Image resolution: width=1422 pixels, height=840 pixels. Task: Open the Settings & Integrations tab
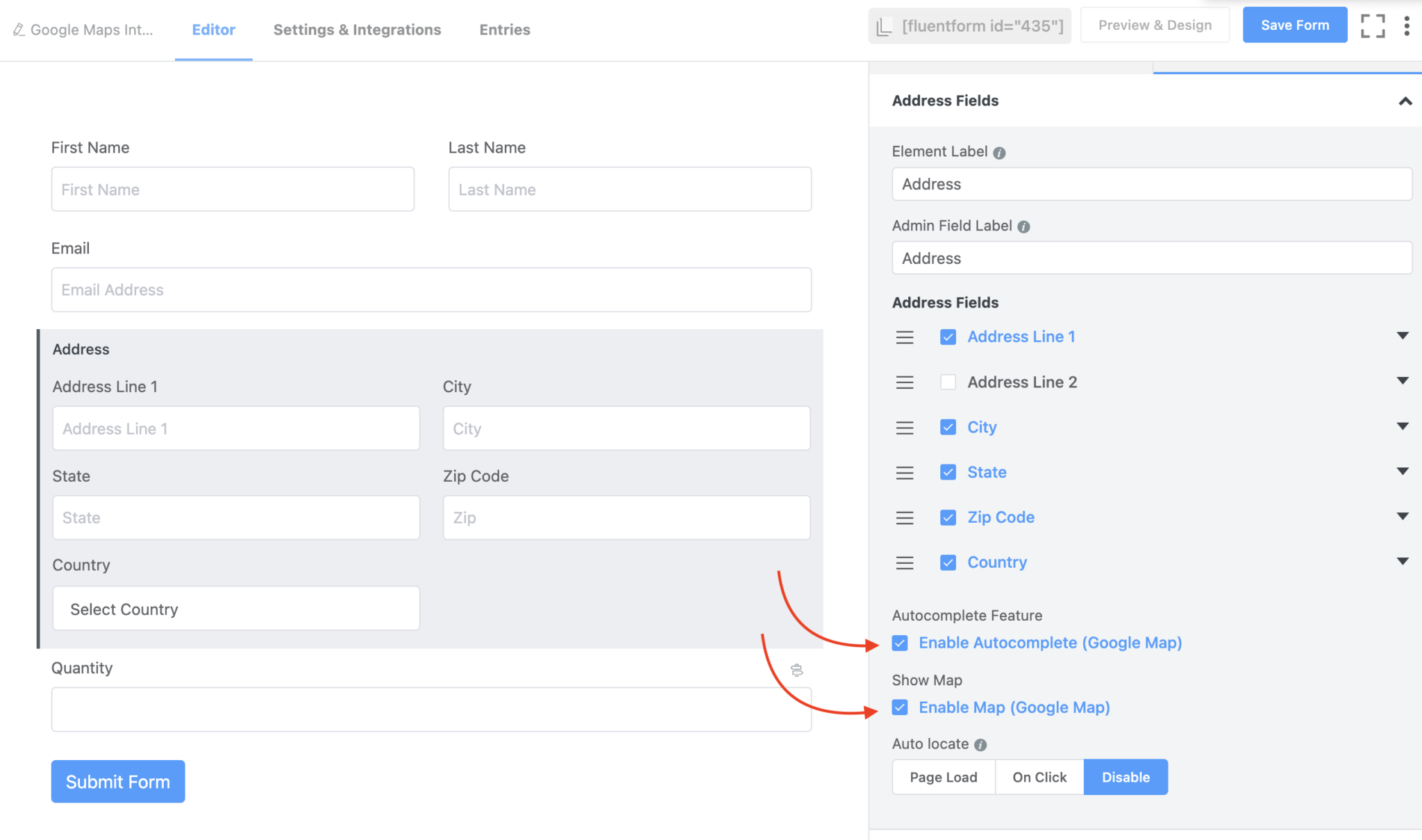tap(357, 30)
